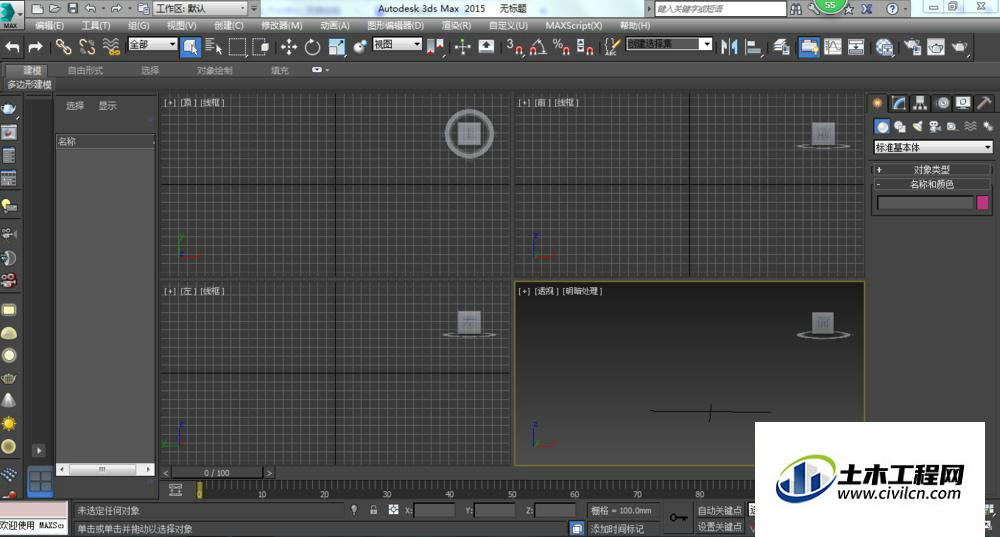This screenshot has height=537, width=1000.
Task: Click the 0 / 100 time slider
Action: [217, 473]
